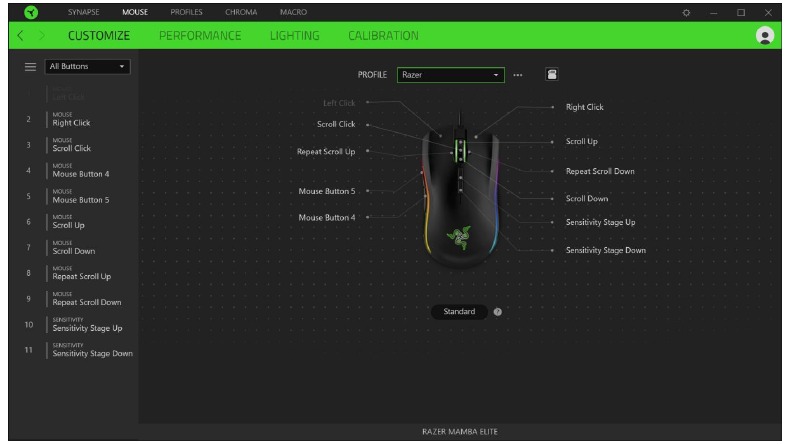Switch to the Synapse tab
Image resolution: width=788 pixels, height=444 pixels.
click(x=83, y=12)
